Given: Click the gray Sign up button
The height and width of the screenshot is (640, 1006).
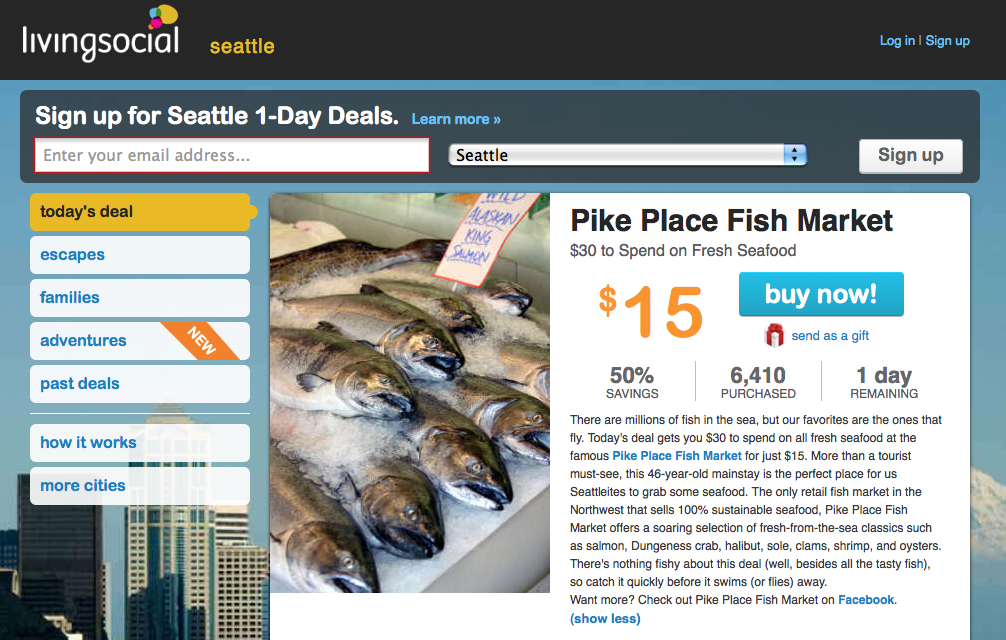Looking at the screenshot, I should pyautogui.click(x=910, y=155).
